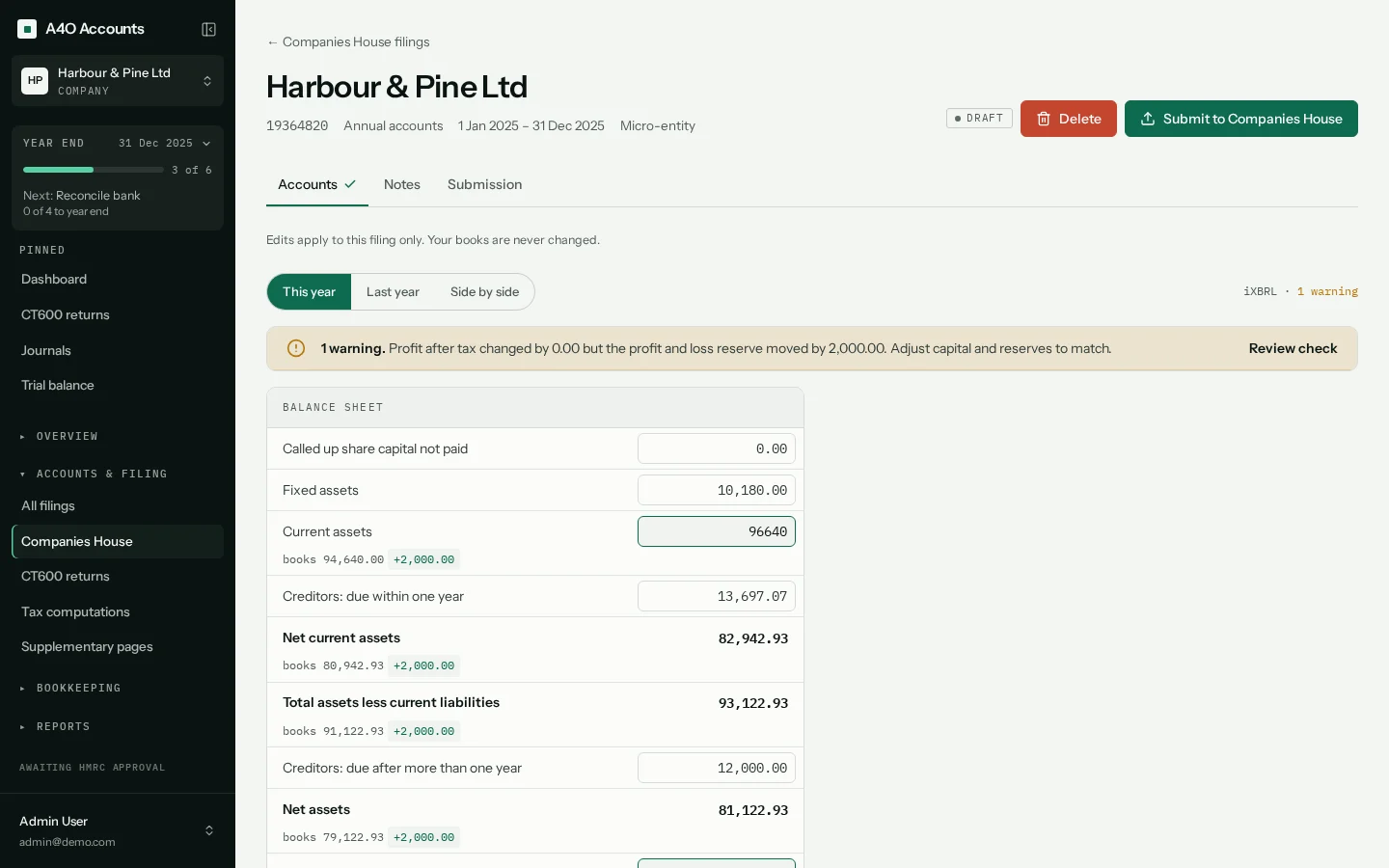The width and height of the screenshot is (1389, 868).
Task: Click Creditors due after more than one year field
Action: (717, 768)
